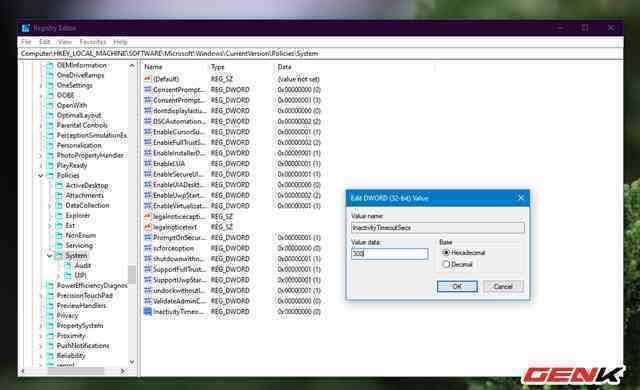Select the ActiveDesktop folder icon
Image resolution: width=640 pixels, height=390 pixels.
point(59,185)
